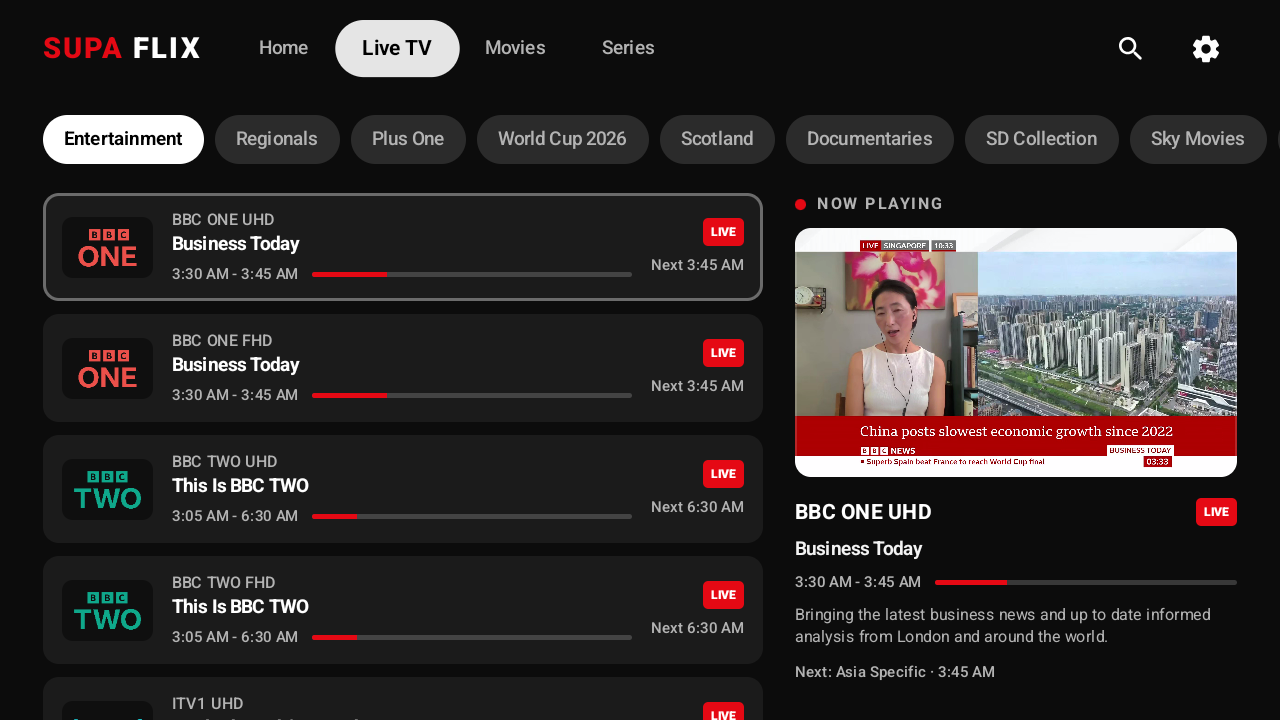Viewport: 1280px width, 720px height.
Task: Select the Entertainment category chip
Action: pyautogui.click(x=123, y=139)
